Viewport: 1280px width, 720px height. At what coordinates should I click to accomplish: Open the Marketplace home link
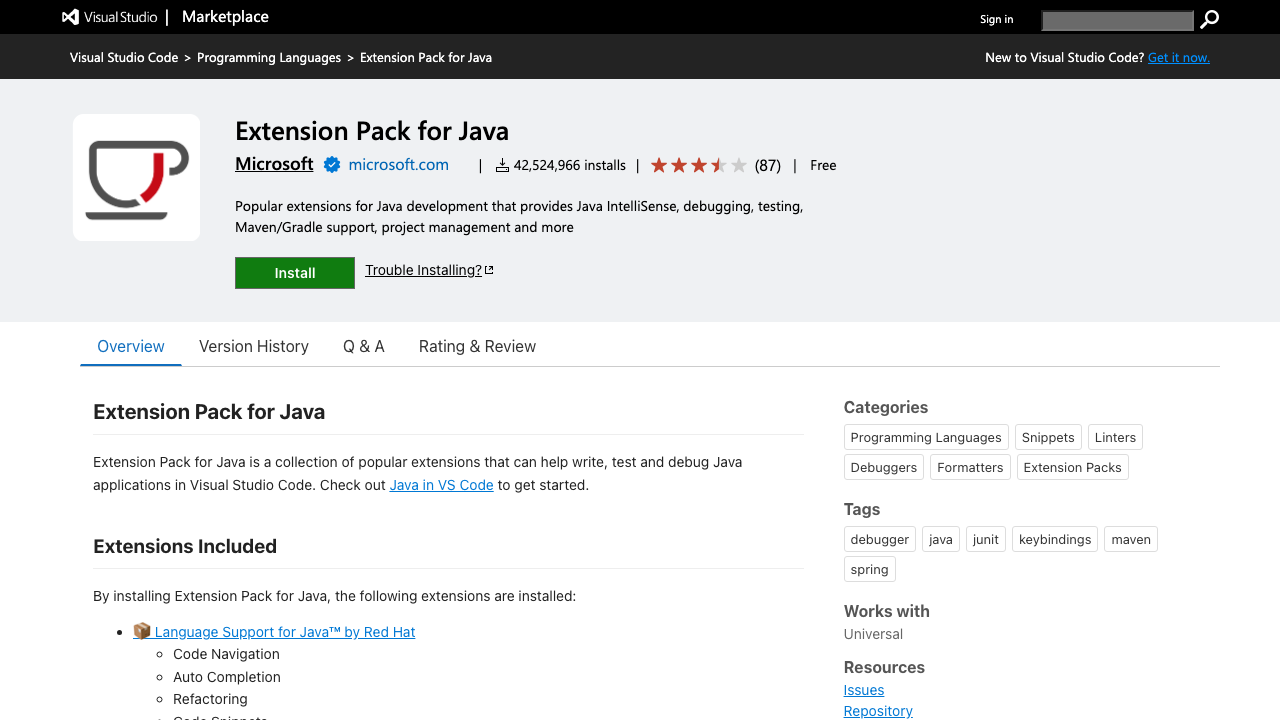[x=225, y=17]
